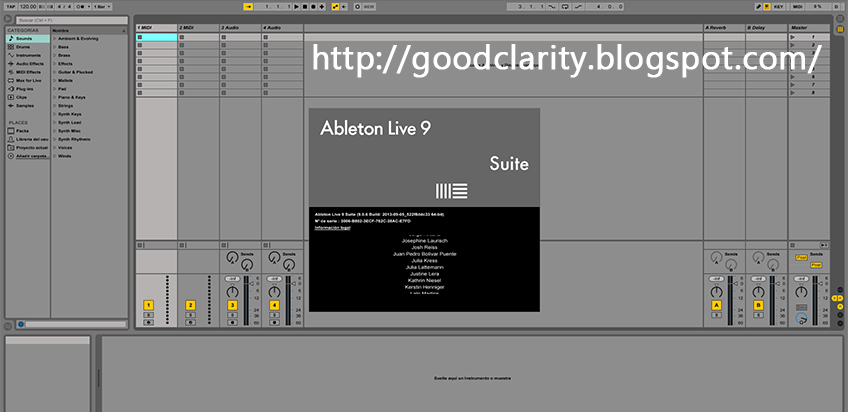The width and height of the screenshot is (848, 412).
Task: Expand the Bass folder
Action: 55,47
